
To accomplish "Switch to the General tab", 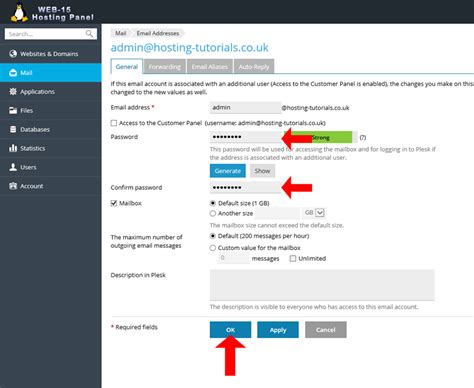I will click(x=127, y=67).
